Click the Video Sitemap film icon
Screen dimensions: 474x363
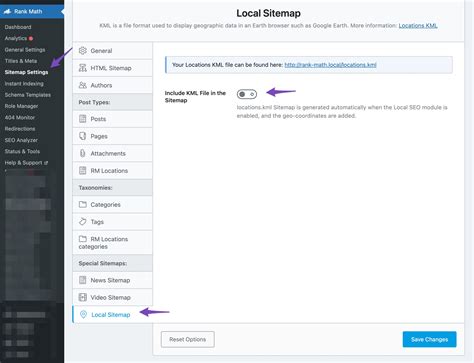83,297
